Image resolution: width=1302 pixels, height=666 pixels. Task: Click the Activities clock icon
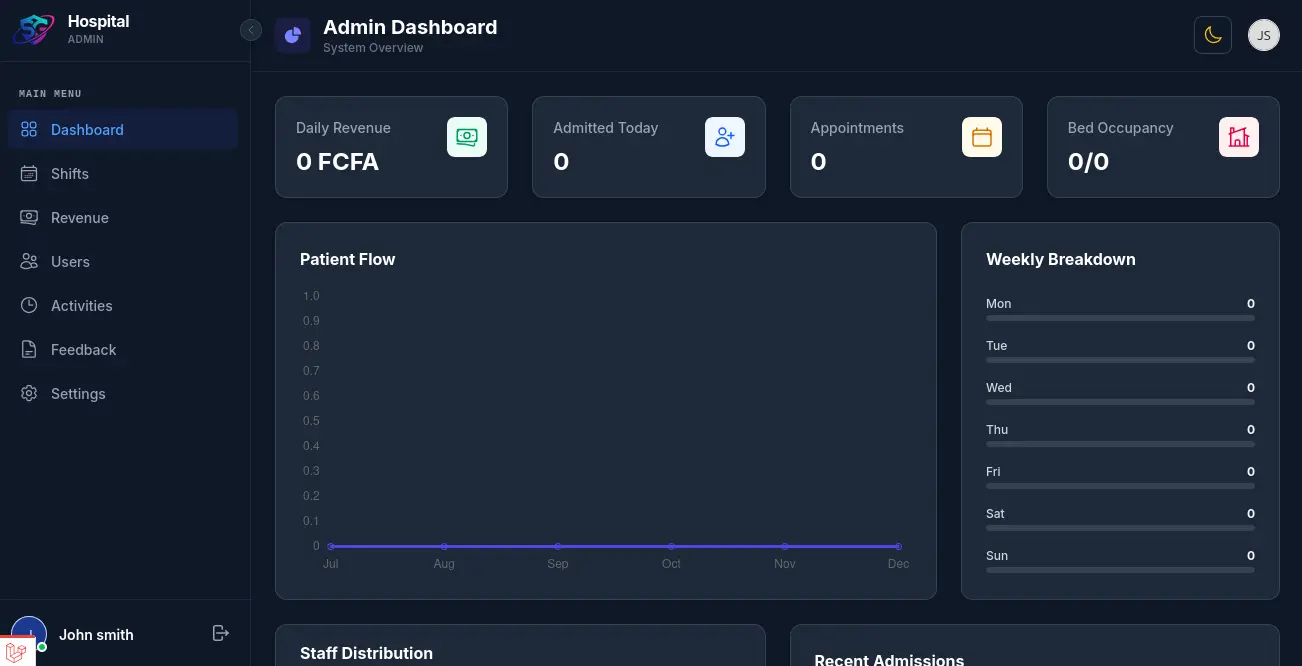coord(29,306)
